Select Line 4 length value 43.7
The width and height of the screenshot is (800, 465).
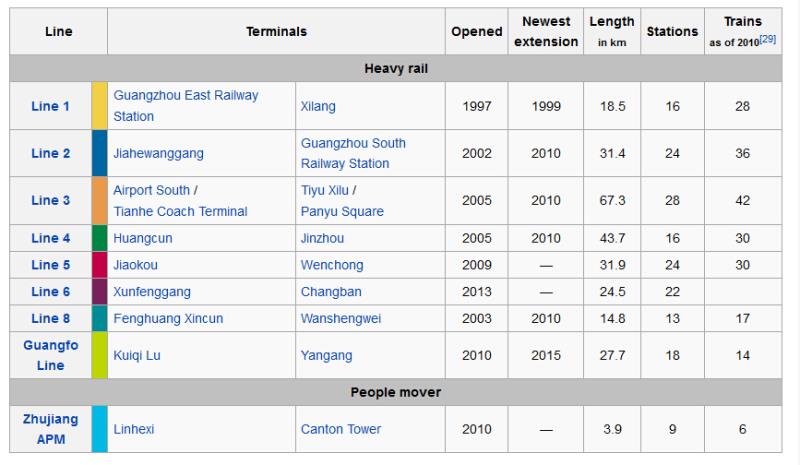(612, 238)
